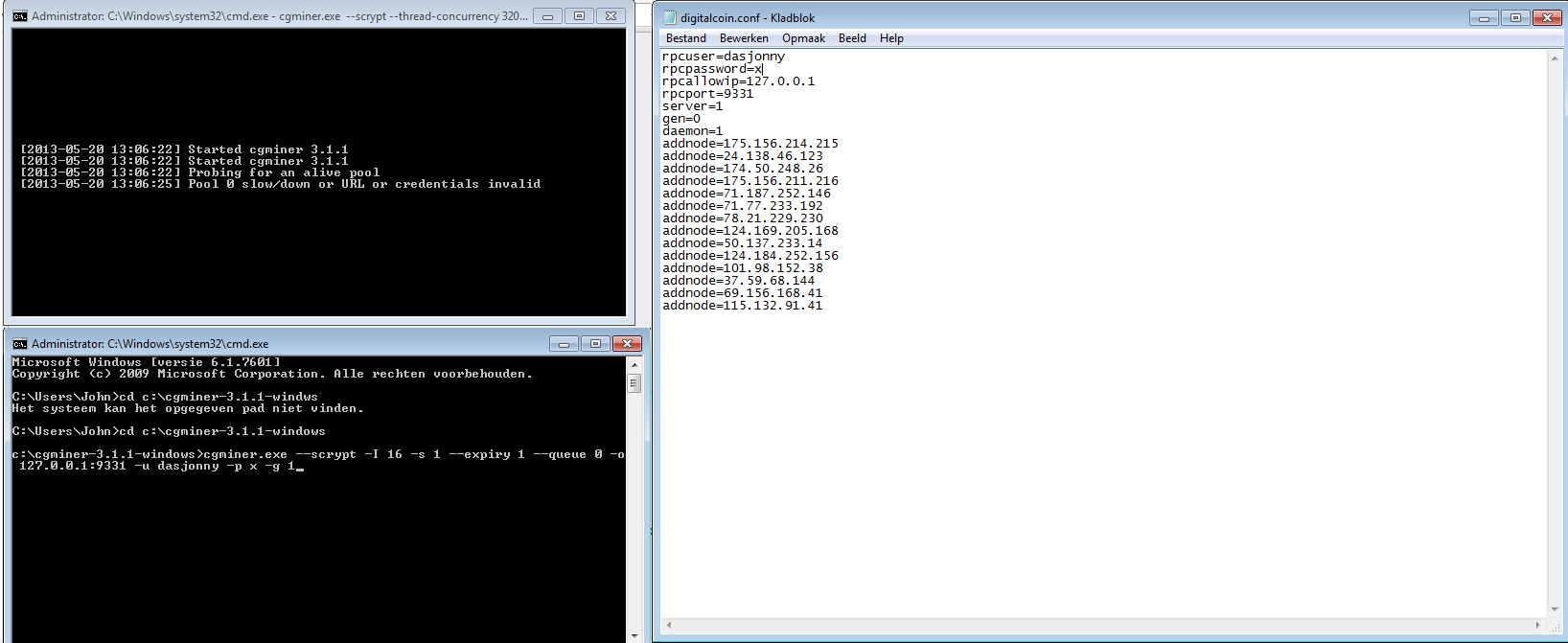The image size is (1568, 643).
Task: Click the lower cmd window scroll-down arrow
Action: [x=634, y=635]
